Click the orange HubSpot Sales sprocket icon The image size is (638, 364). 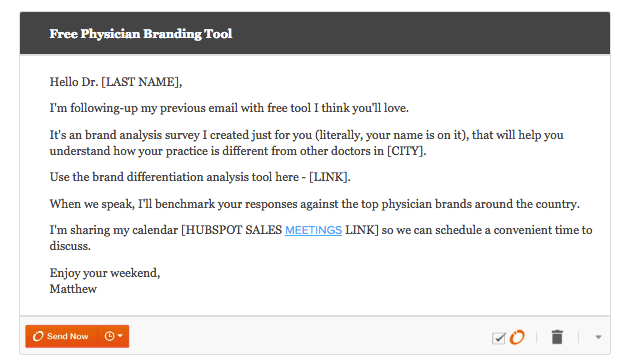click(x=517, y=337)
